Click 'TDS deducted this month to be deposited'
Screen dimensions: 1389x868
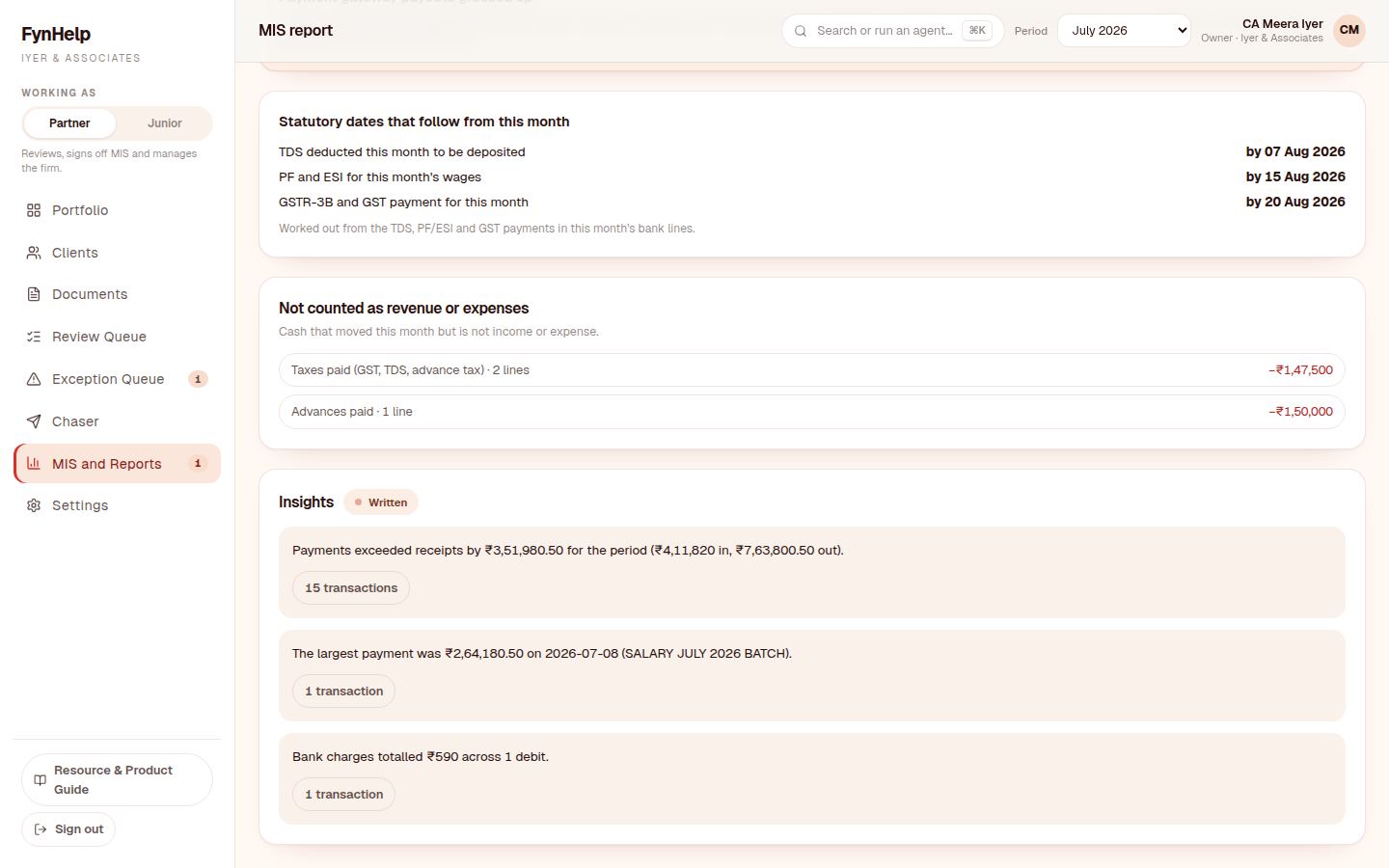[x=402, y=152]
